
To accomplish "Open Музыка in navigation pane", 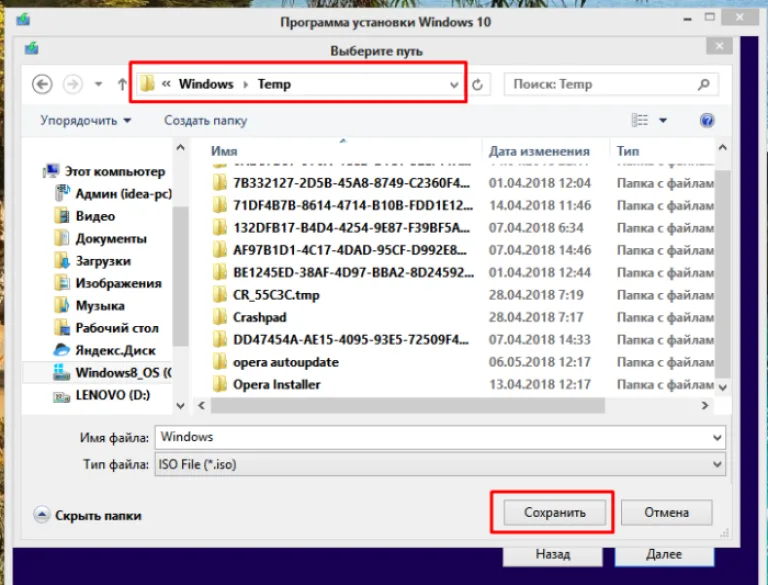I will point(90,306).
